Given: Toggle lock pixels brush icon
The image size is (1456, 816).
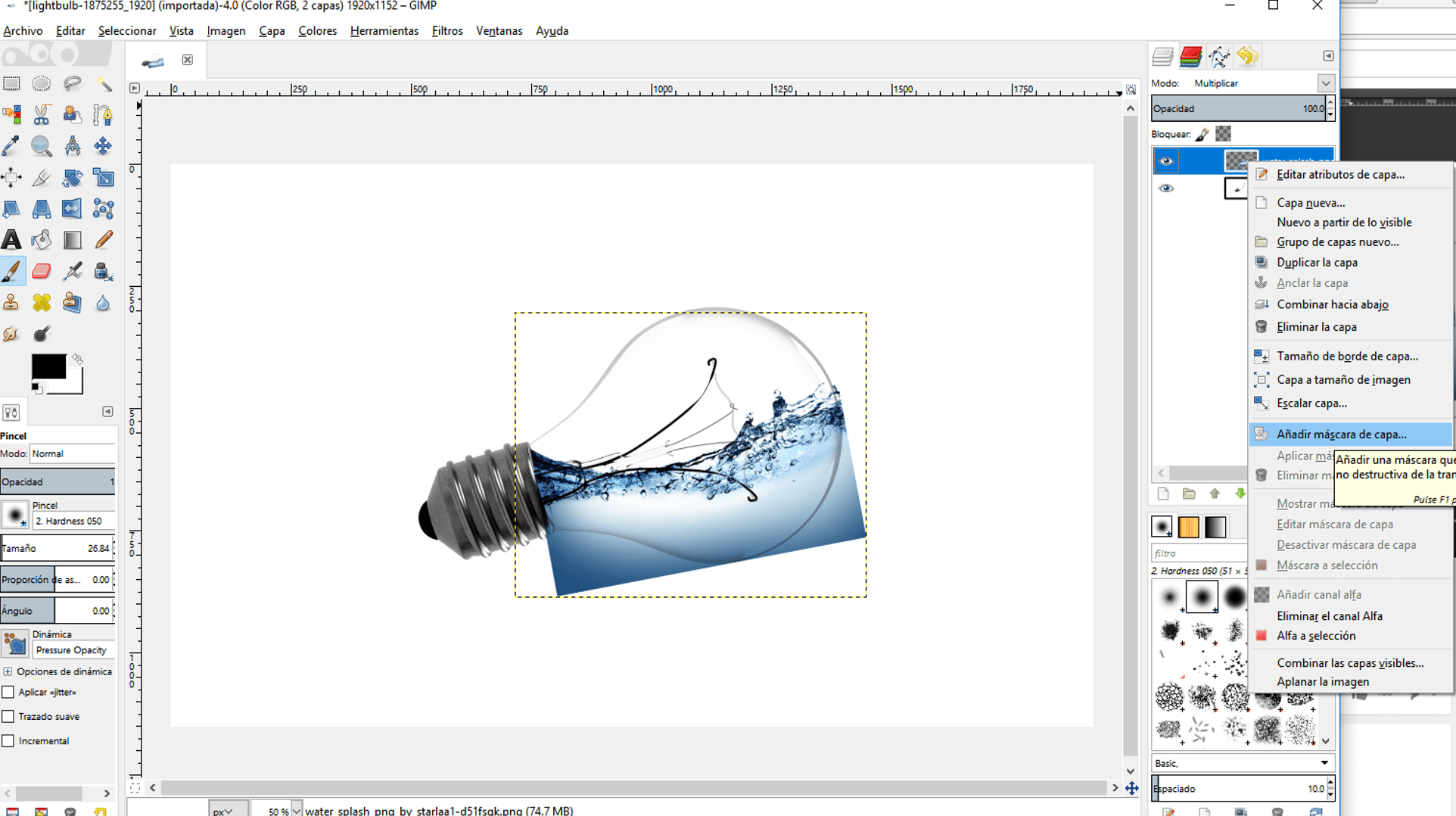Looking at the screenshot, I should coord(1202,134).
